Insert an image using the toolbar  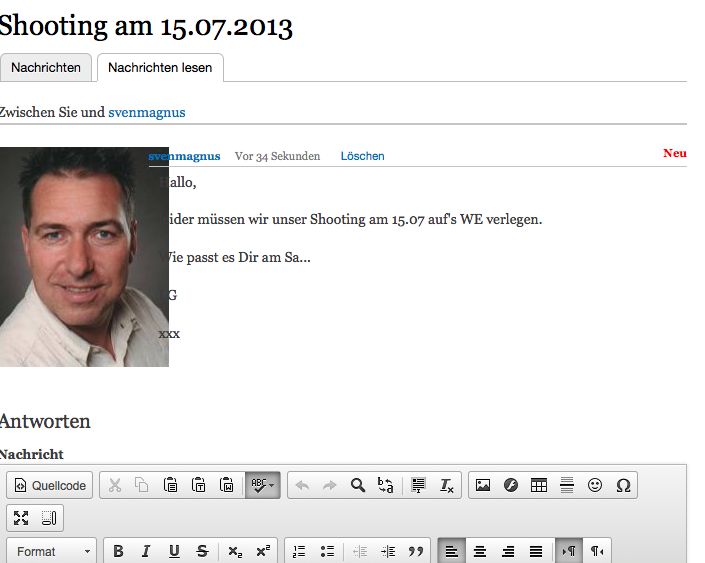pos(483,486)
